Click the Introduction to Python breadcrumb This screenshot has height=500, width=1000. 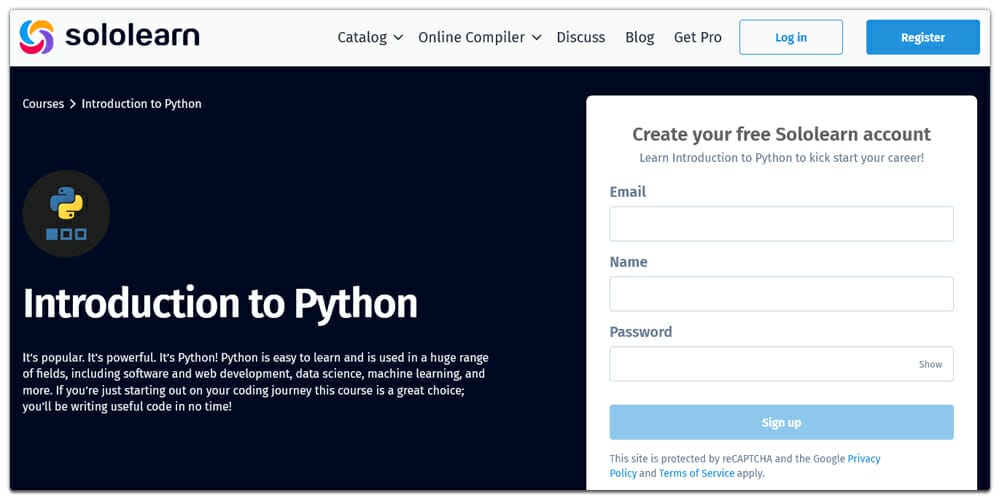pyautogui.click(x=142, y=104)
